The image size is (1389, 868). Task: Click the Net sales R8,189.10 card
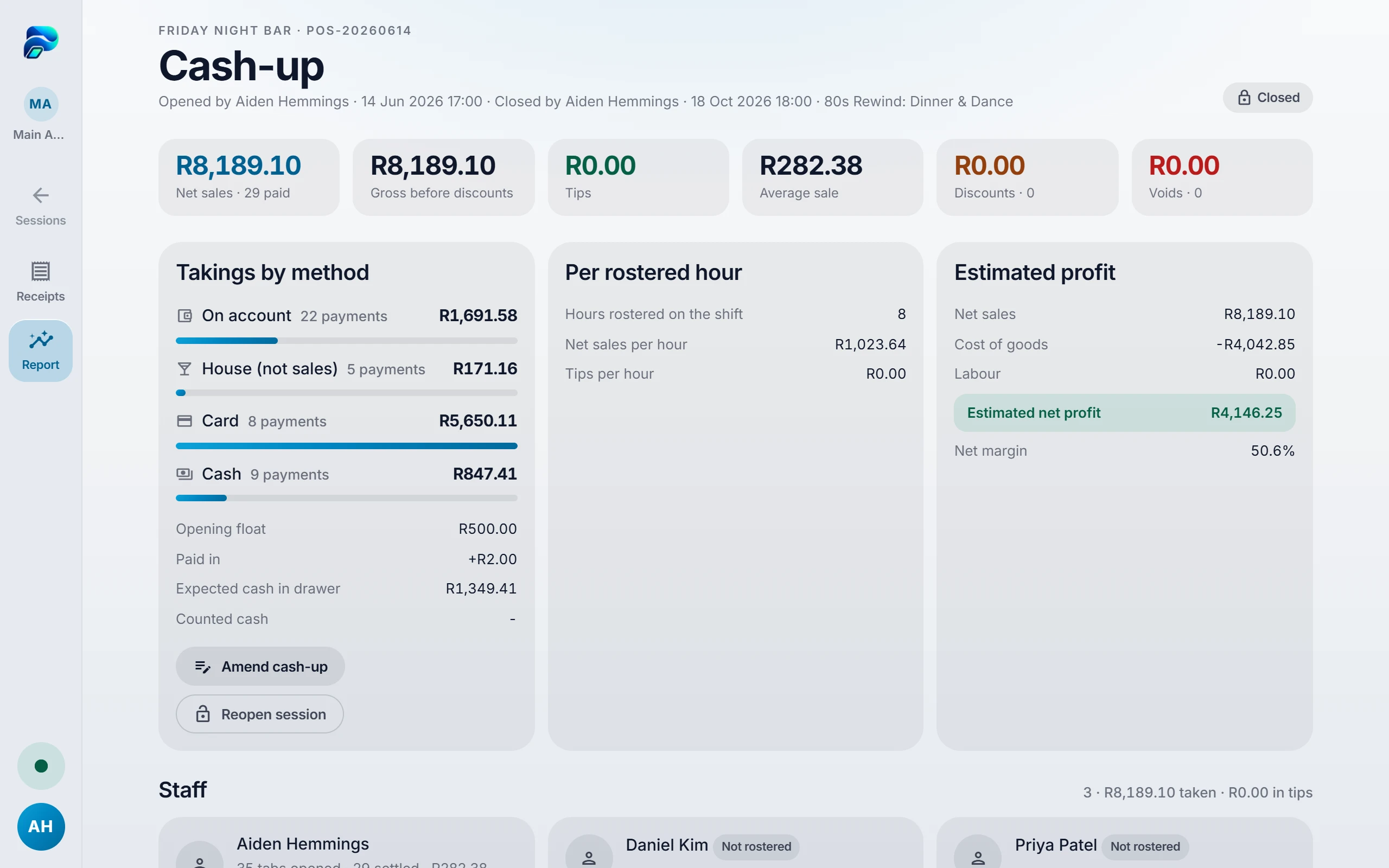tap(249, 177)
